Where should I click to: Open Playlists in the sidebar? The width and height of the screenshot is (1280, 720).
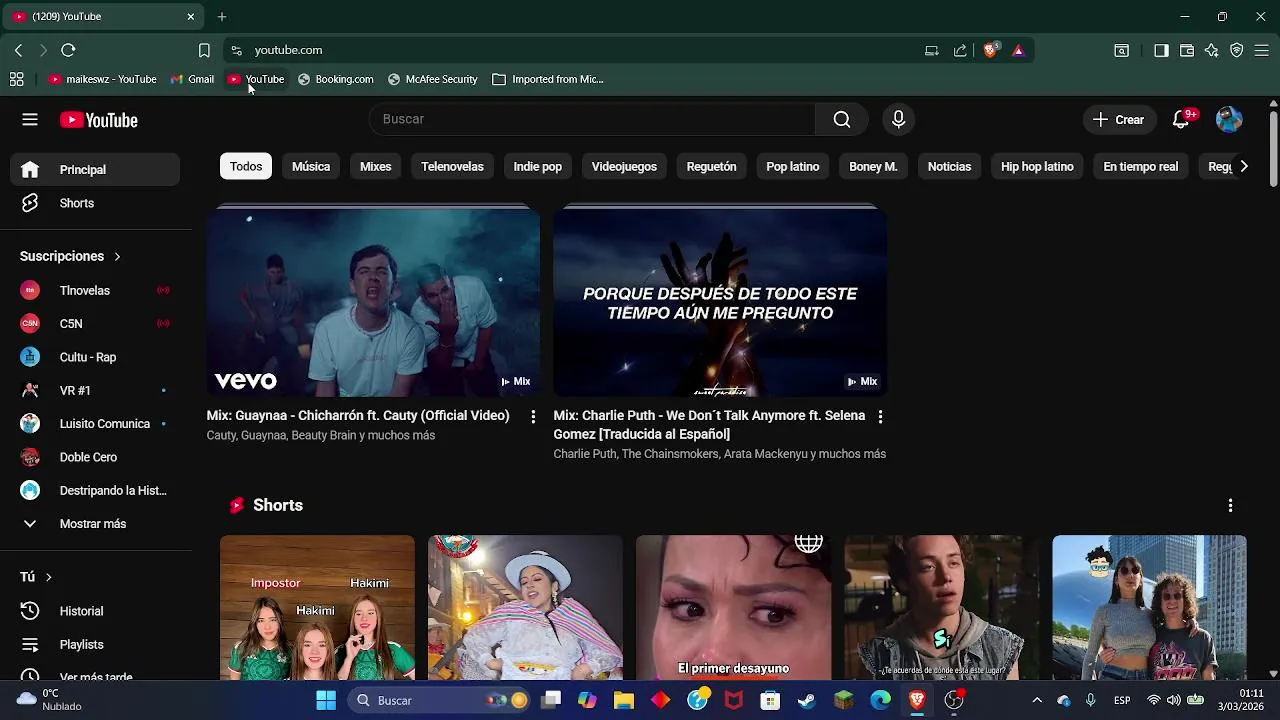click(95, 645)
